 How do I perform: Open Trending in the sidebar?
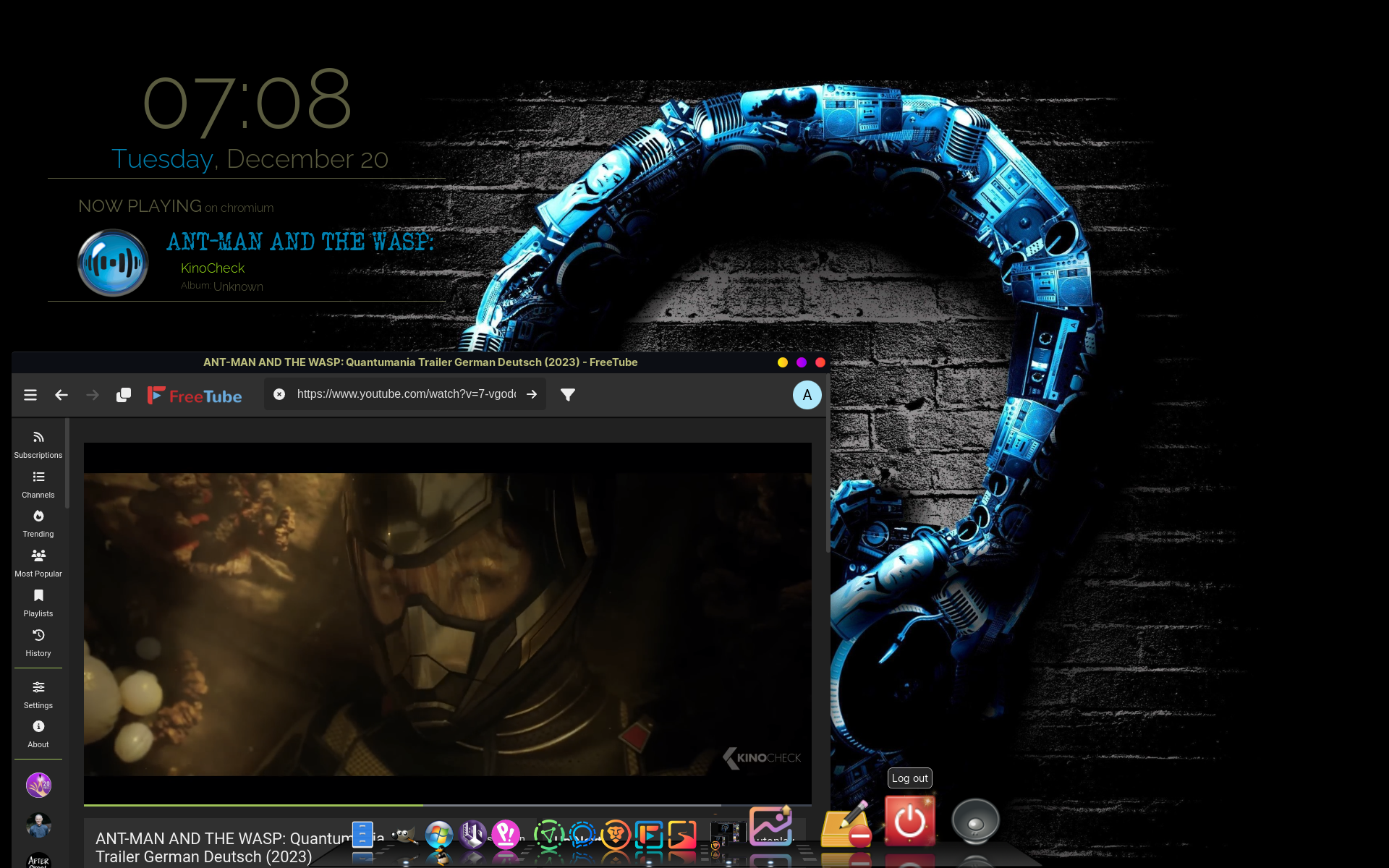click(38, 524)
